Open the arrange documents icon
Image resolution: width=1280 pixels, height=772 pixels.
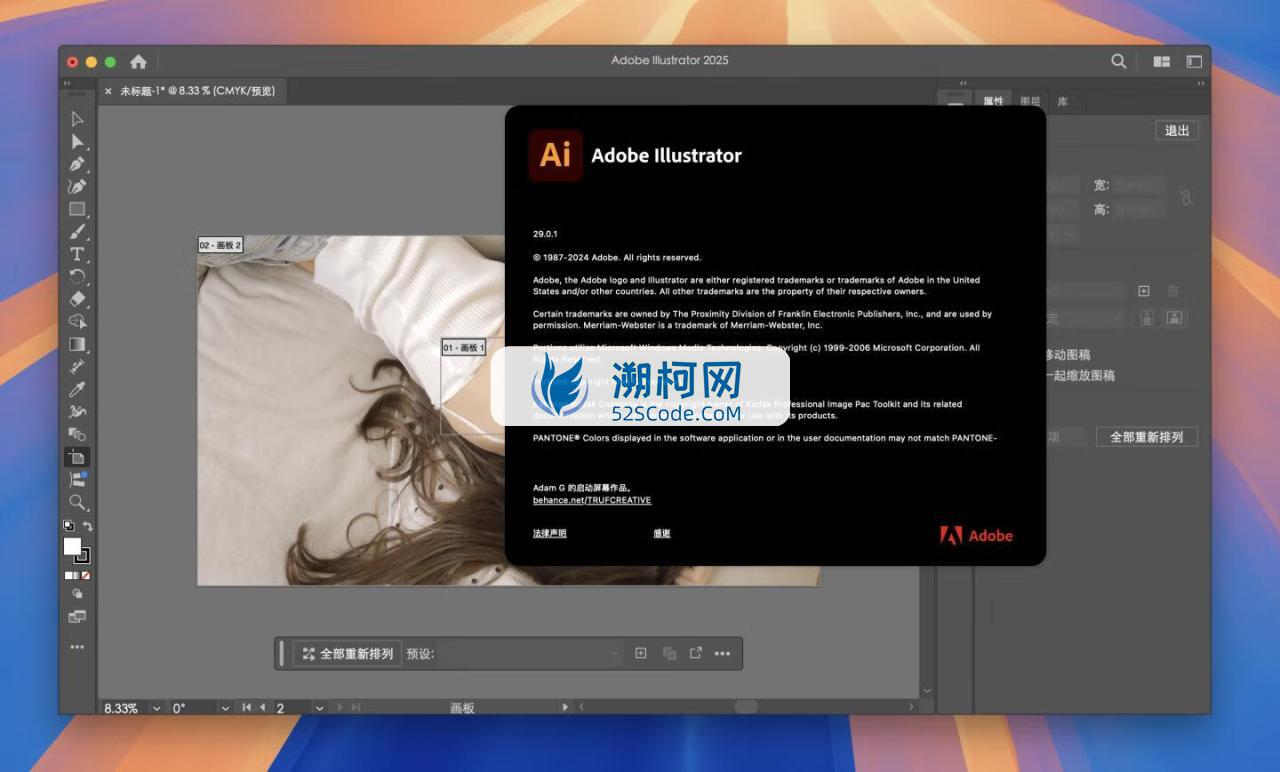click(x=1161, y=61)
